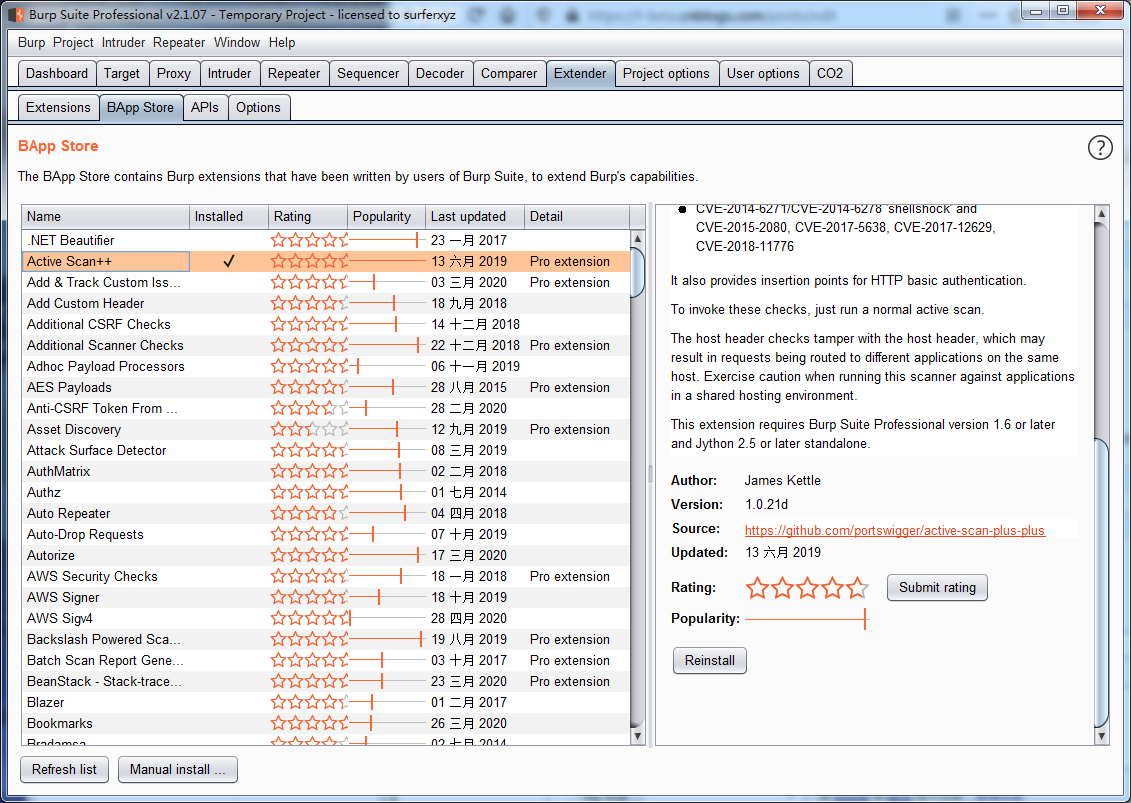Click the extension list scroll down arrow
Screen dimensions: 1131x803
point(638,736)
